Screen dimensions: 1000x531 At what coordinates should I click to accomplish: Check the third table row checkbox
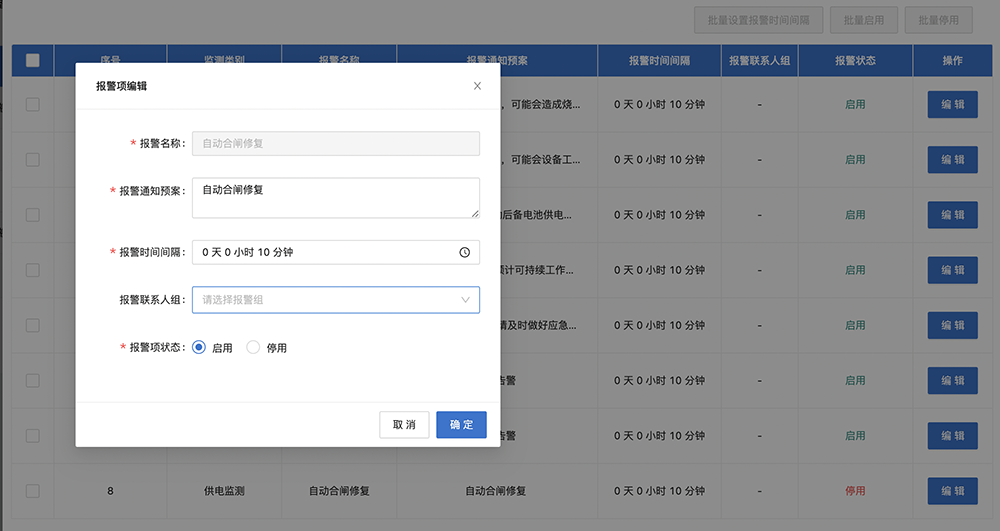coord(33,215)
